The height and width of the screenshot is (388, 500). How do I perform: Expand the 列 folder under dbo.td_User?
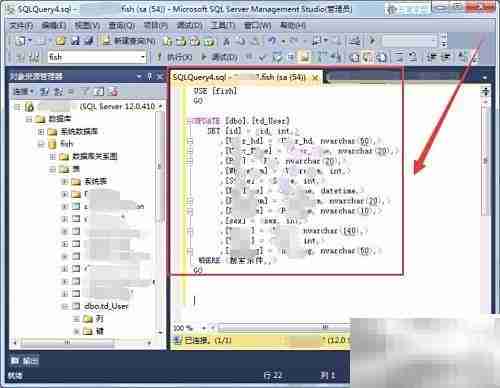coord(77,319)
